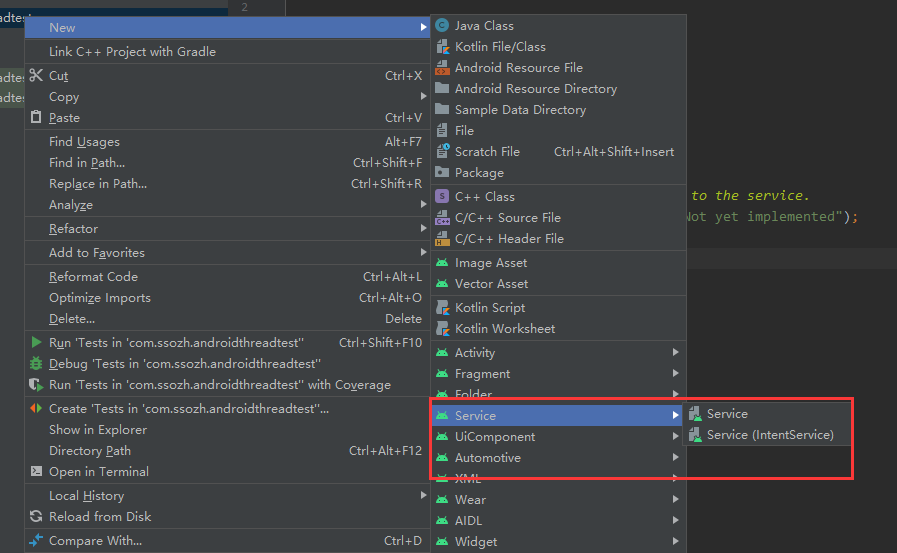
Task: Click the Kotlin Worksheet icon
Action: [x=442, y=329]
